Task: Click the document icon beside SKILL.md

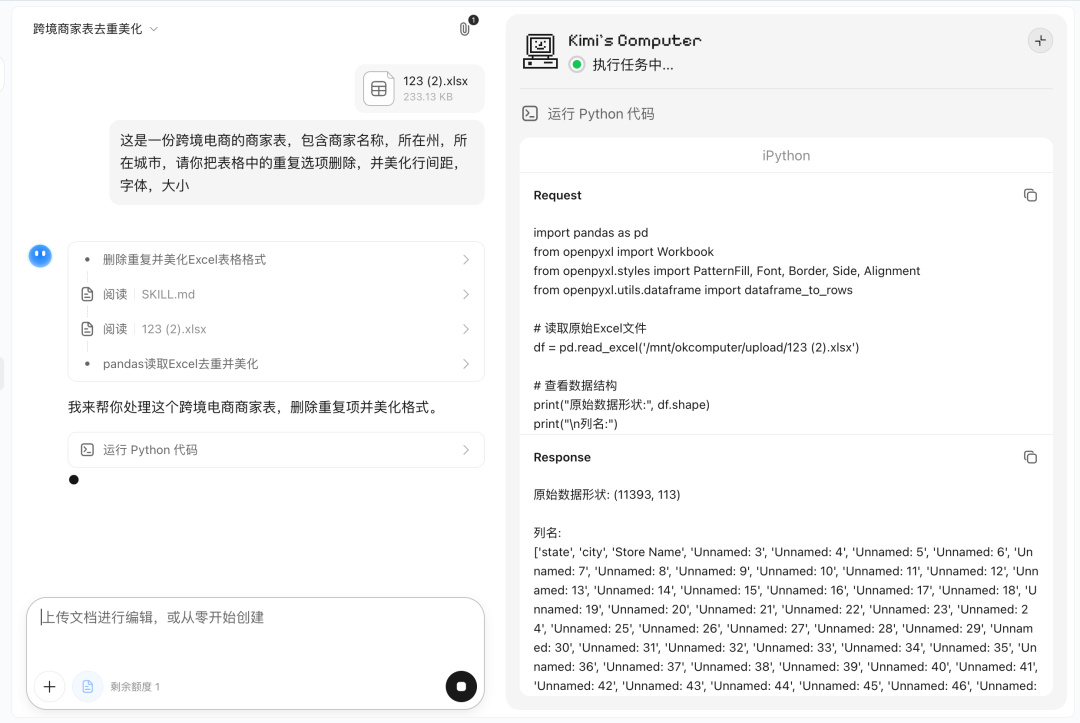Action: click(x=87, y=295)
